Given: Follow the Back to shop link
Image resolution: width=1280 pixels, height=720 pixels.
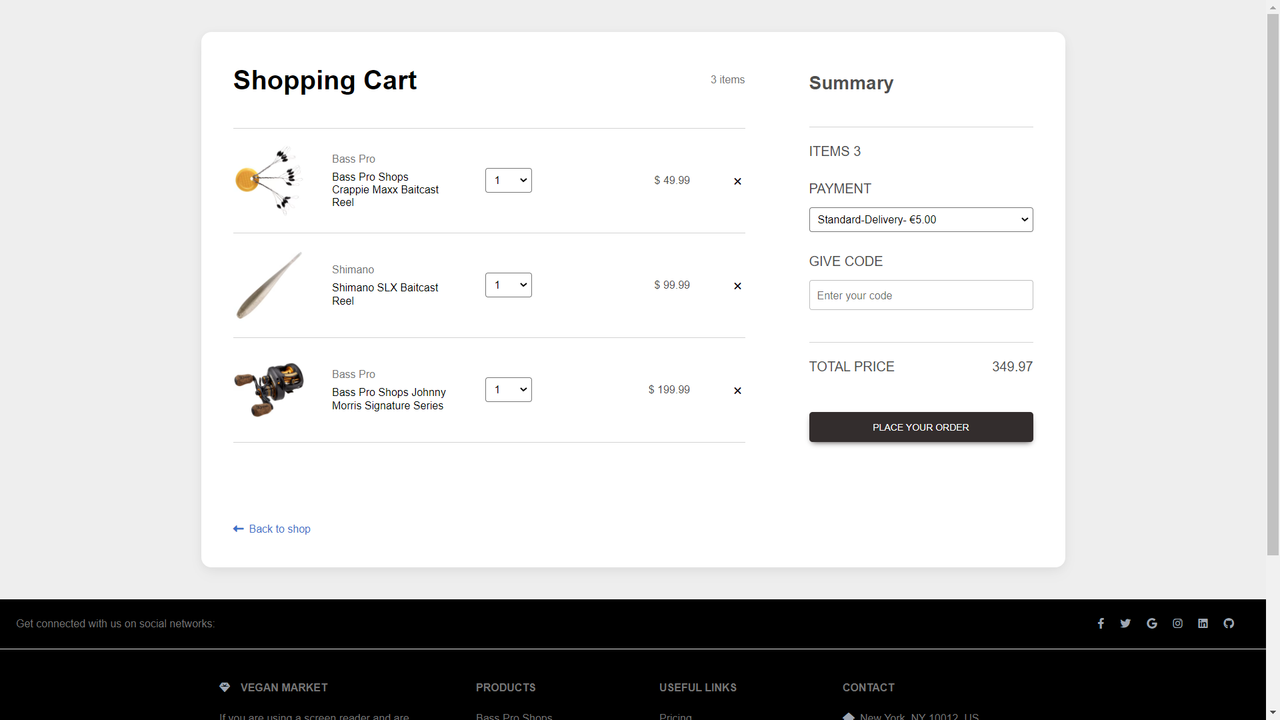Looking at the screenshot, I should pos(272,529).
